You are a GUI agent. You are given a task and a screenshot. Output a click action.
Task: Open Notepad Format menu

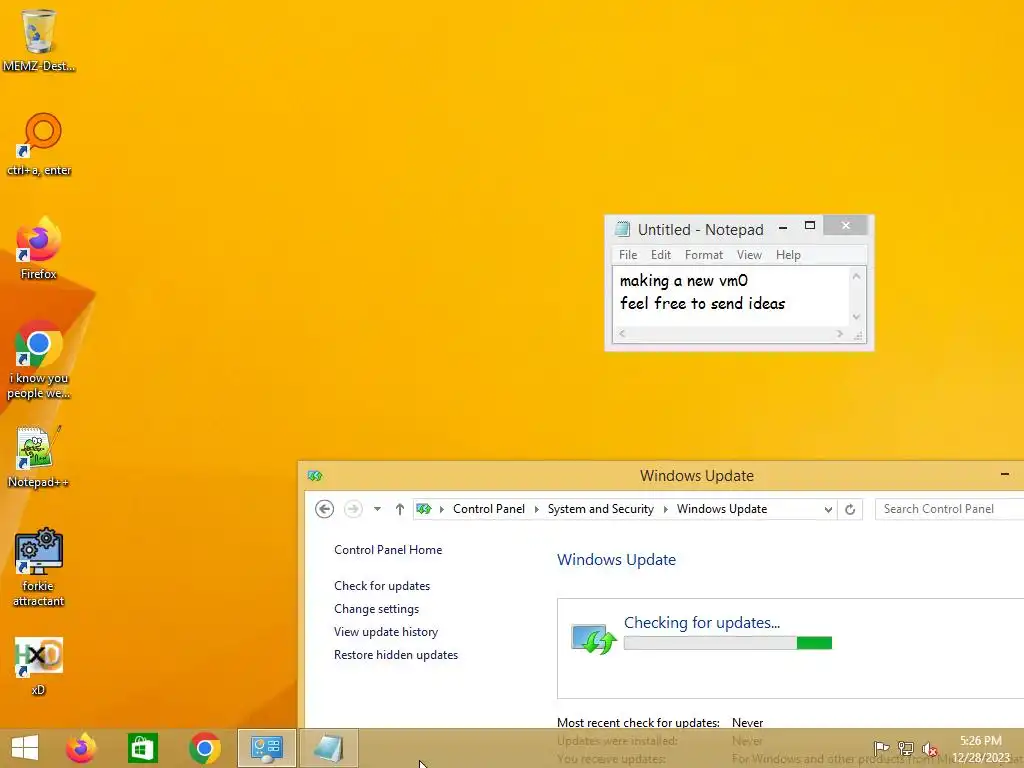(703, 255)
